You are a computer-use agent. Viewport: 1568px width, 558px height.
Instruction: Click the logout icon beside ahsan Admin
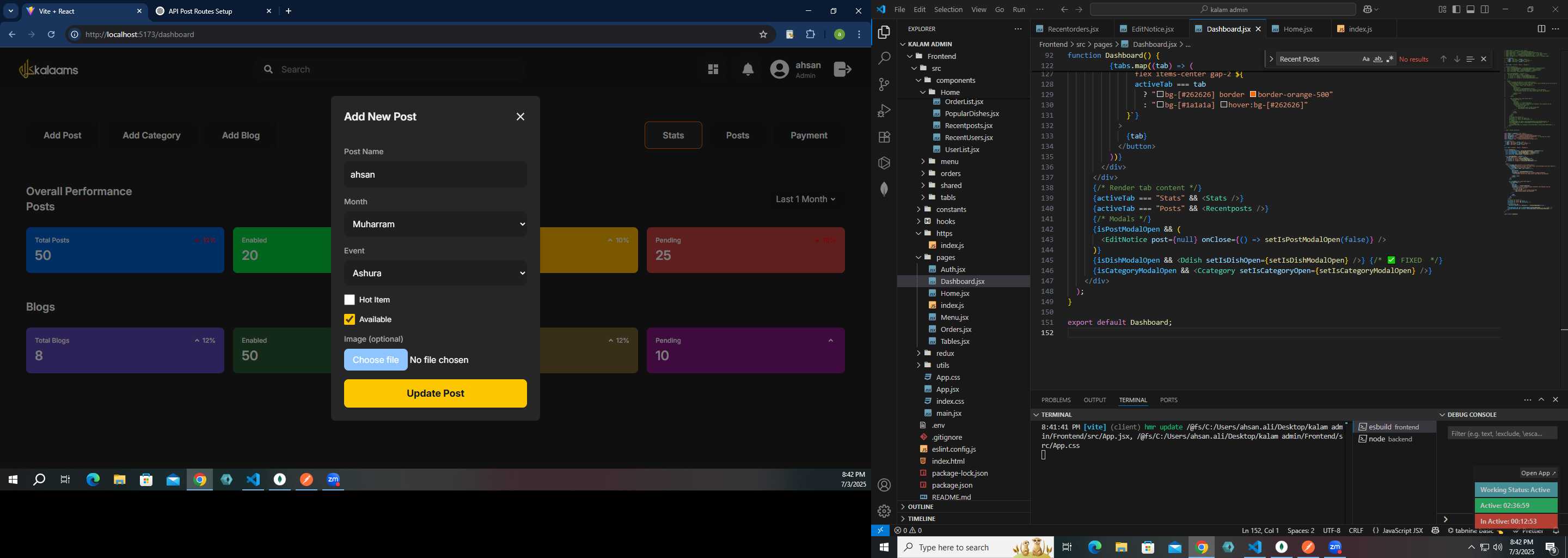coord(842,69)
